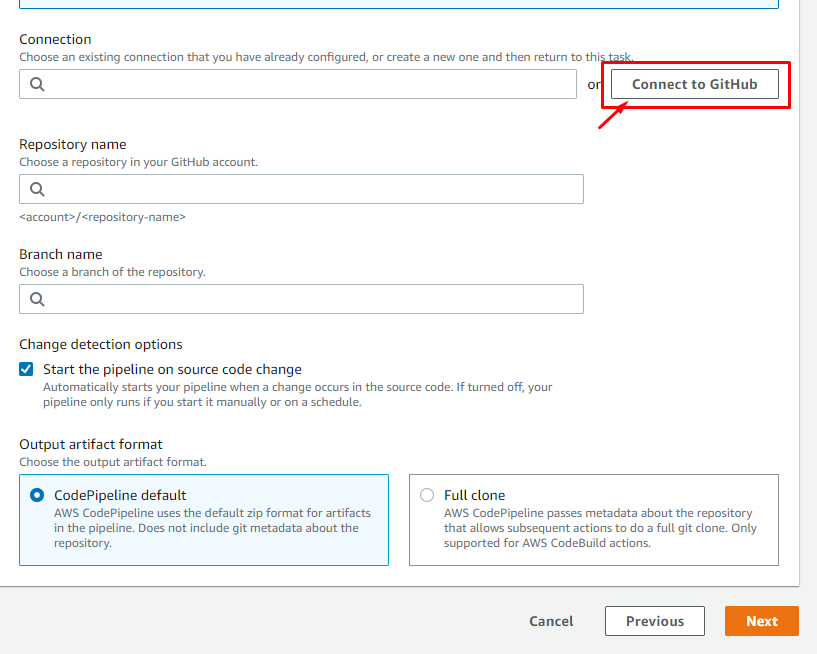Uncheck Start the pipeline on source code change

(26, 369)
